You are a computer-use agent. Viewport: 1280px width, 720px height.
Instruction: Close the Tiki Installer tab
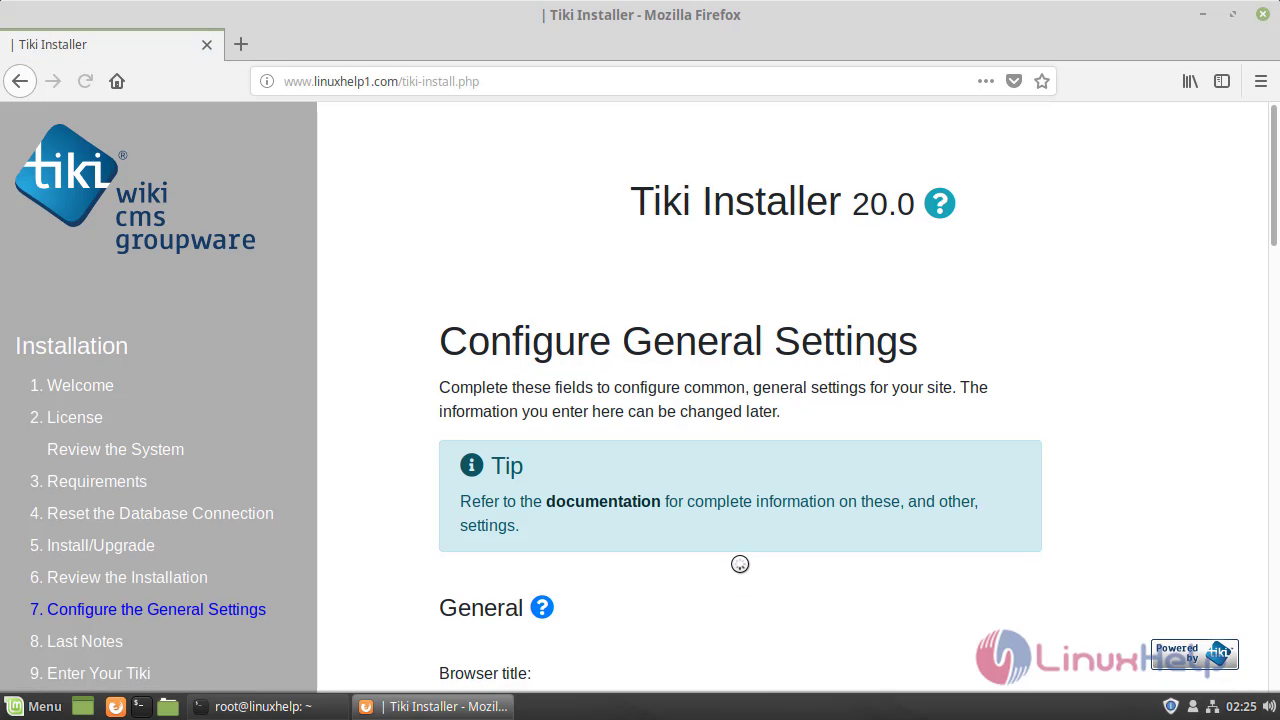(x=207, y=44)
